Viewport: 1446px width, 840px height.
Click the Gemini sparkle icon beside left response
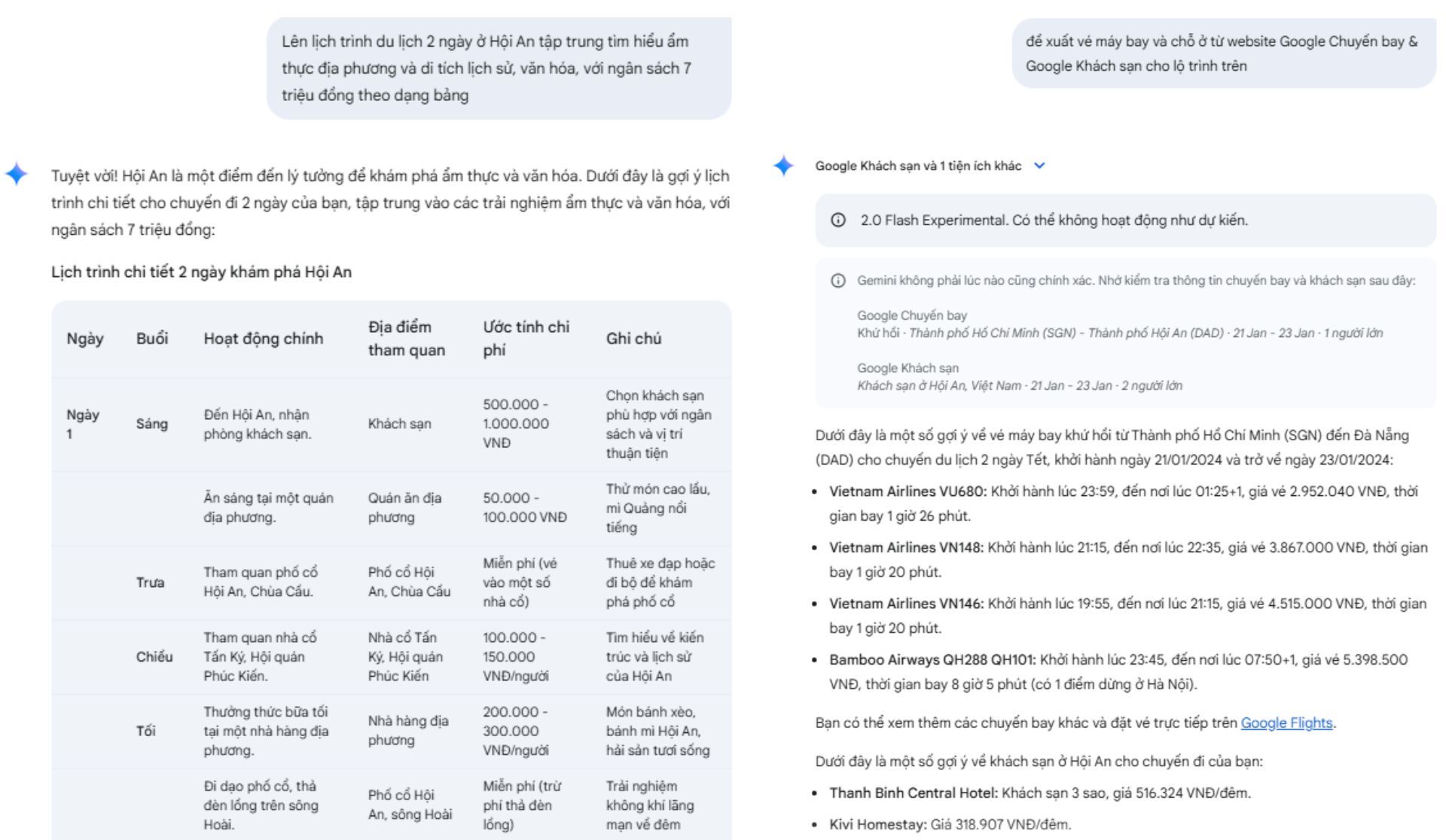(x=17, y=174)
